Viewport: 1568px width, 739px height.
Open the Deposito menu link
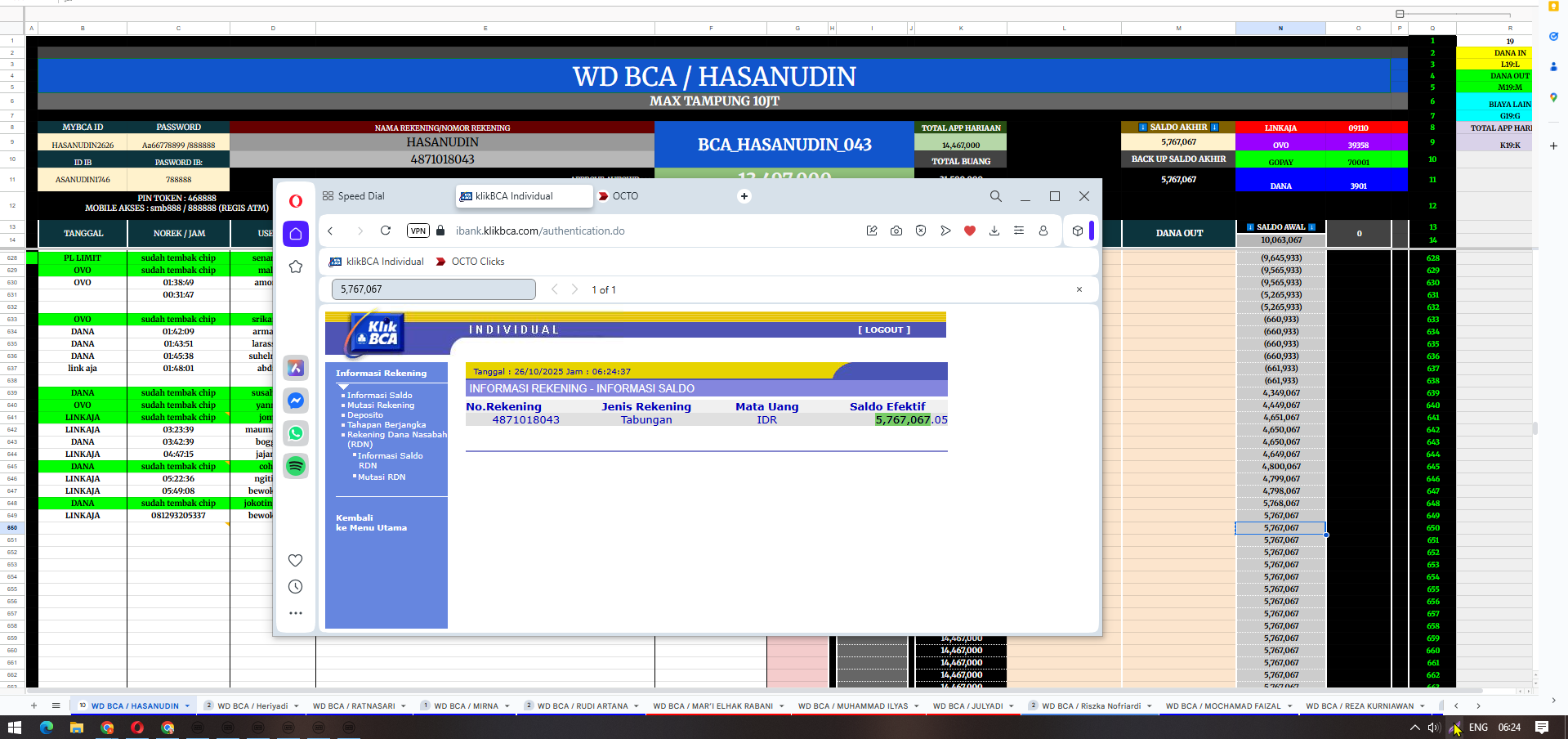coord(364,415)
